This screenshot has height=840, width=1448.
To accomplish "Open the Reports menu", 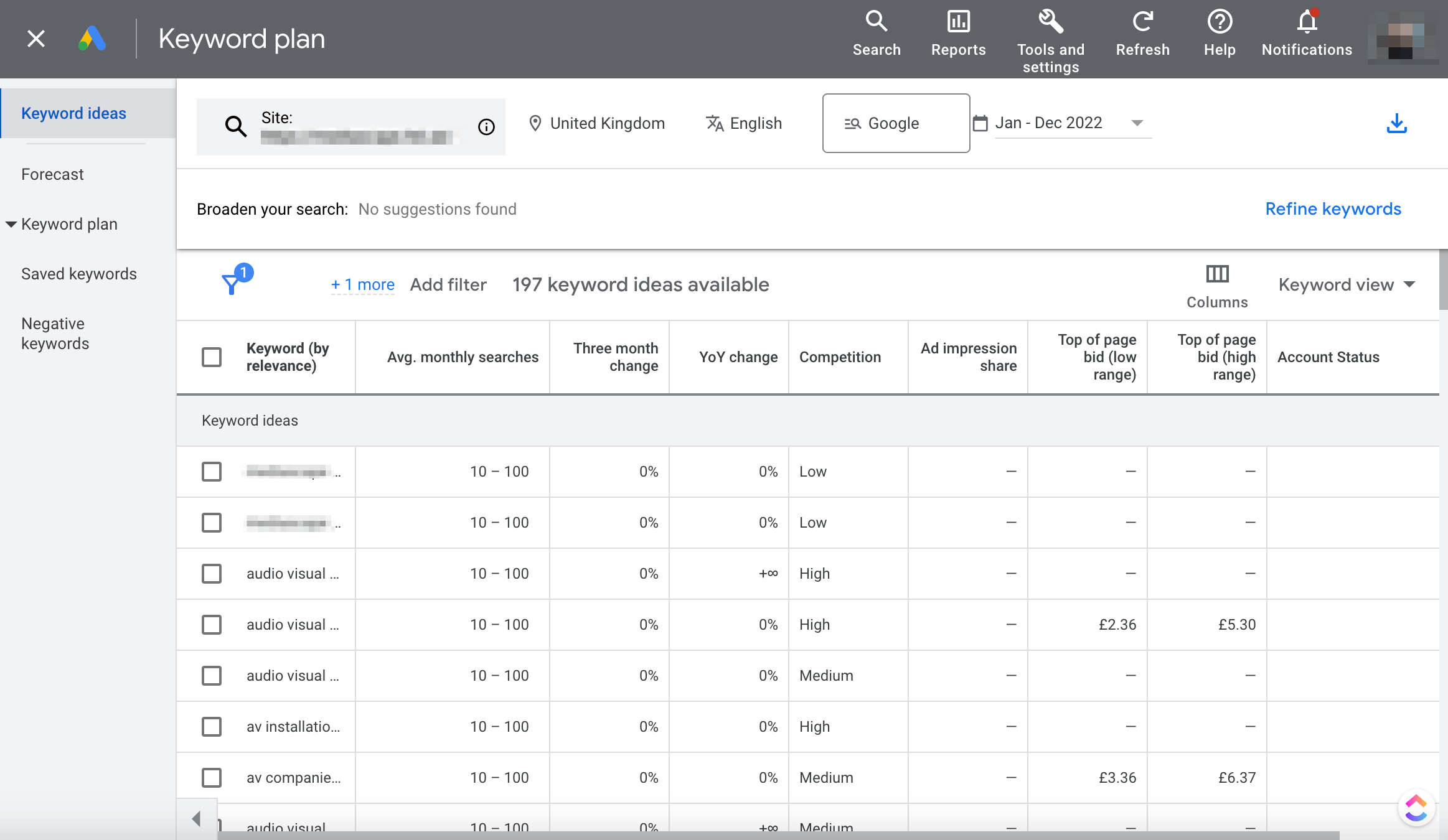I will (958, 34).
